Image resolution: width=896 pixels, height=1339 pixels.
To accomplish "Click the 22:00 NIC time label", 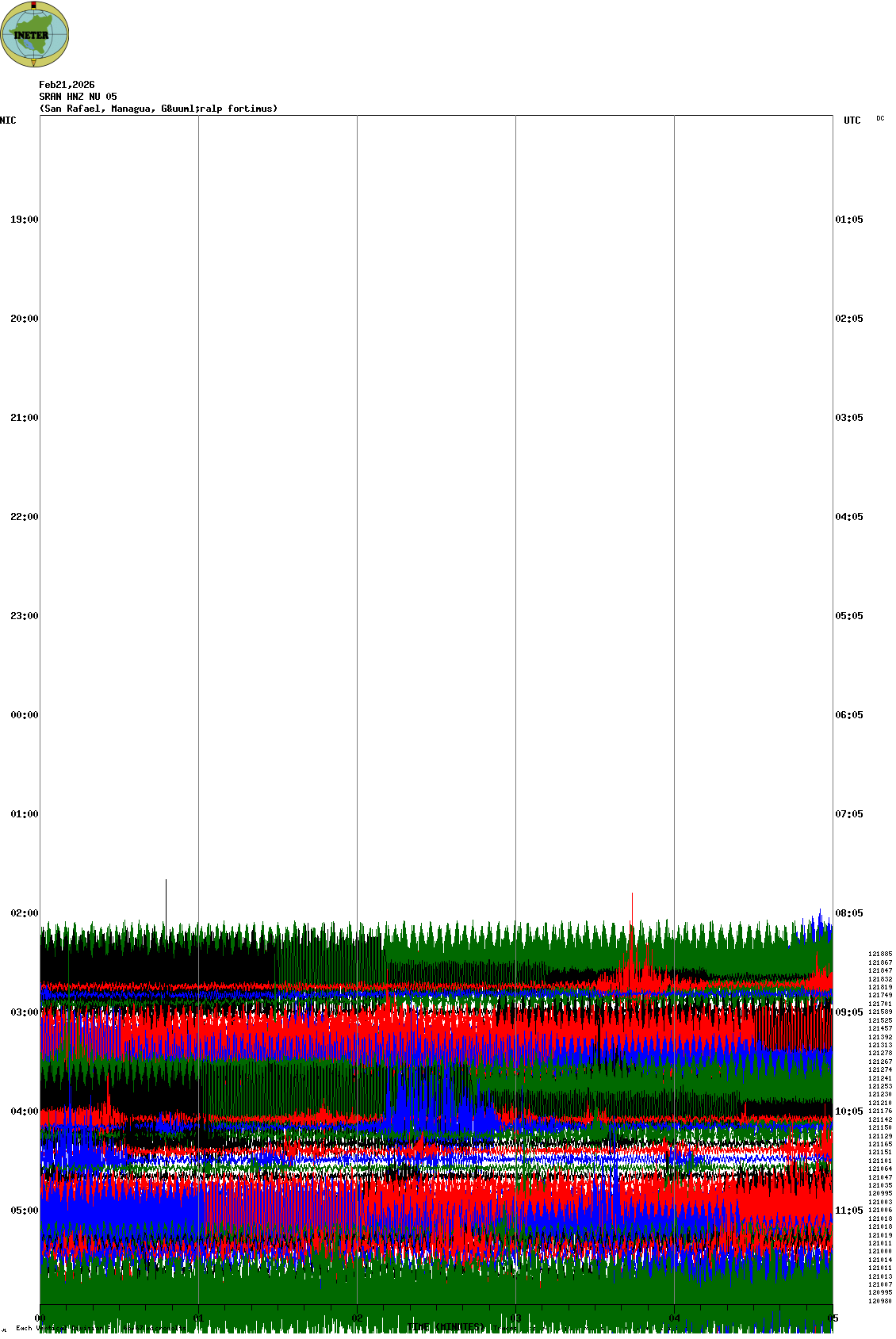I will (24, 517).
